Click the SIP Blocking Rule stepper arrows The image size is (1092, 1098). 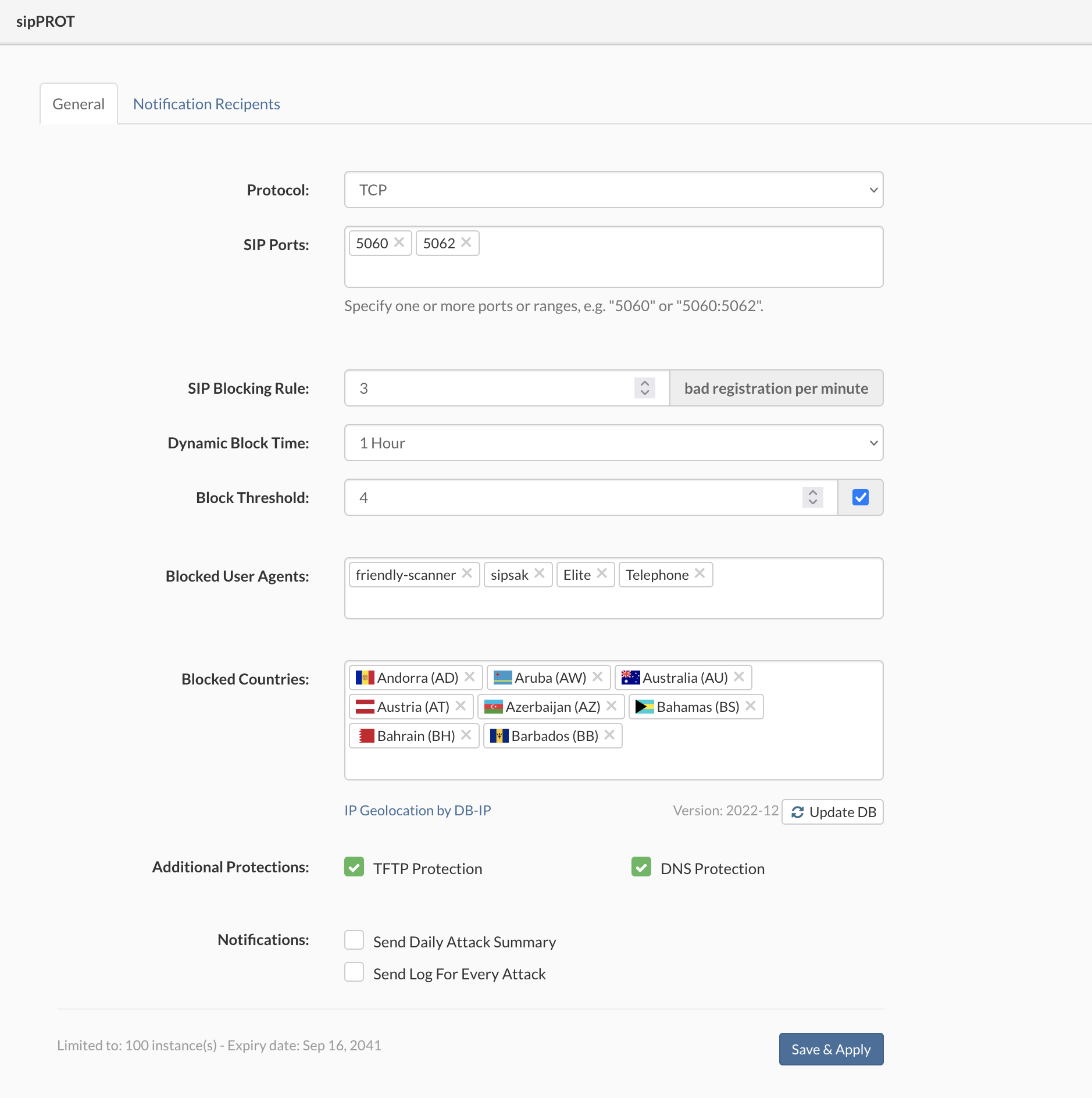(x=644, y=388)
